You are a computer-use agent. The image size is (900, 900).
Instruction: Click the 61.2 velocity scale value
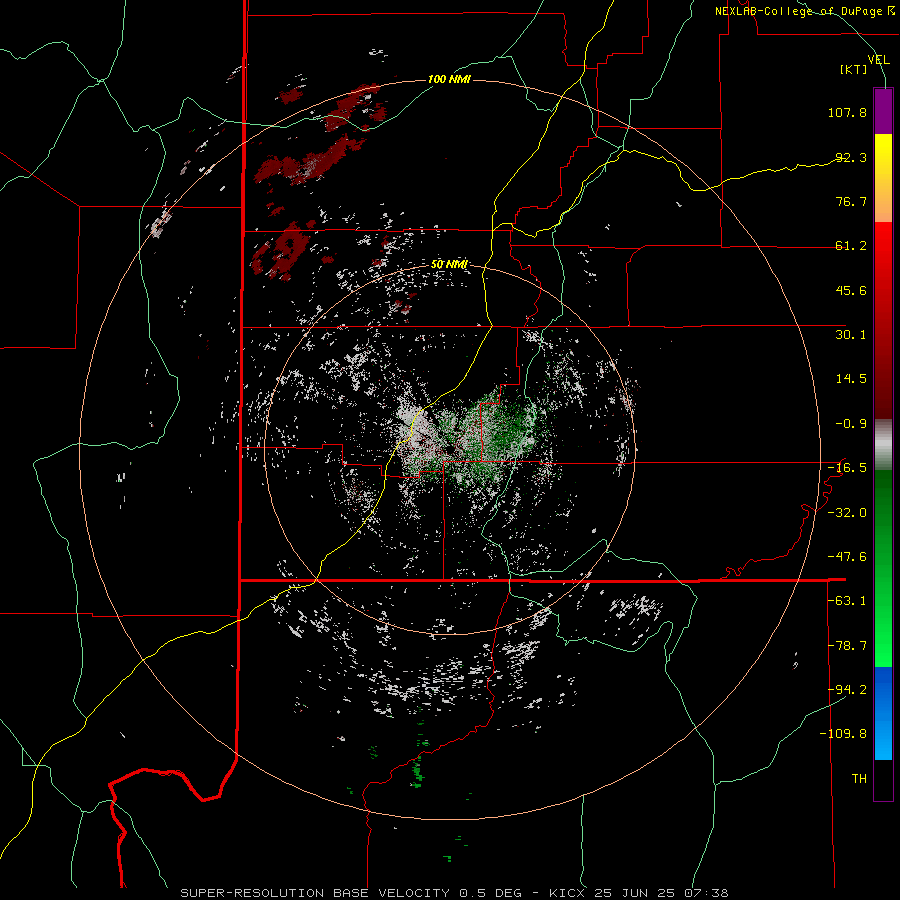pos(851,246)
